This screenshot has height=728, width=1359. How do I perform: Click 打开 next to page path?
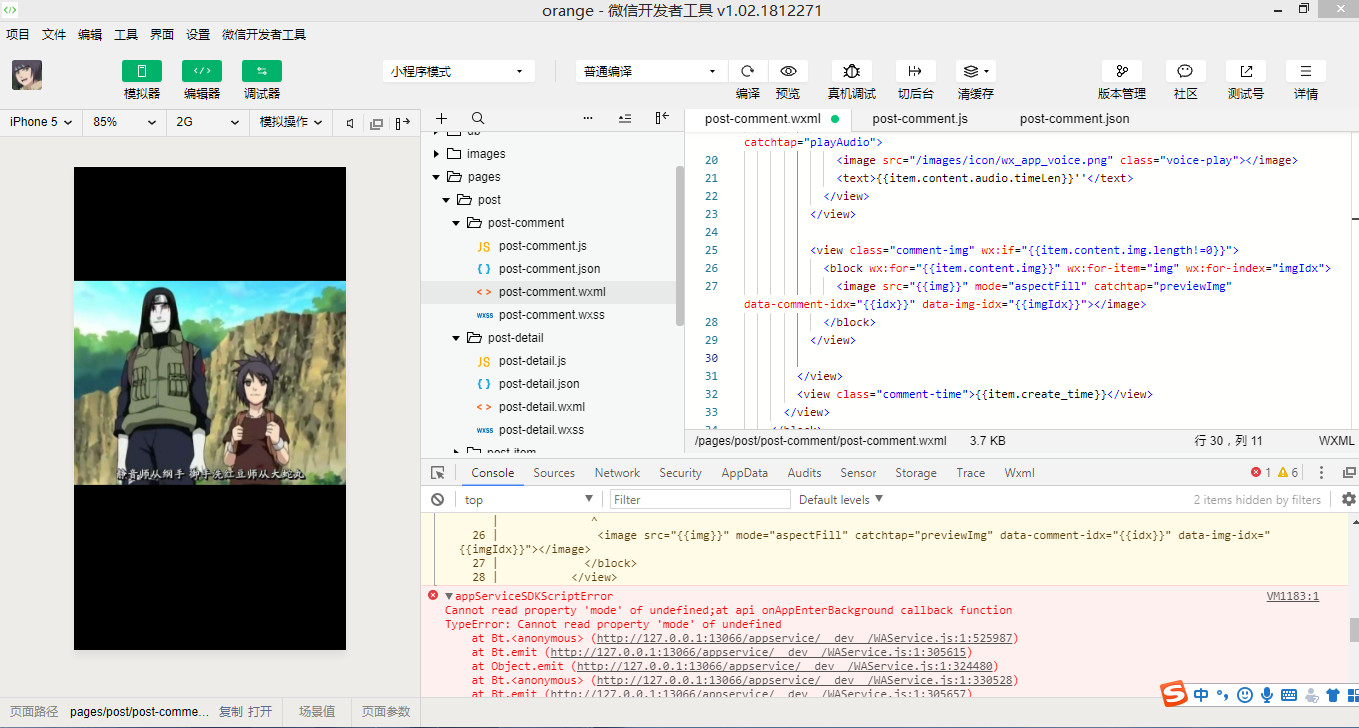tap(260, 712)
